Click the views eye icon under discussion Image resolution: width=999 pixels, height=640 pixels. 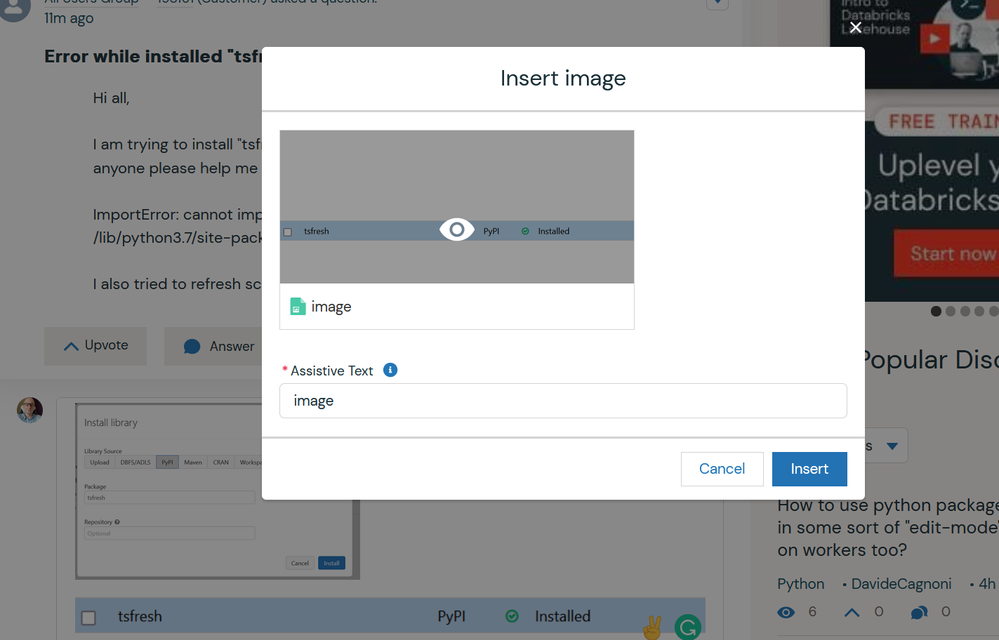(x=786, y=612)
